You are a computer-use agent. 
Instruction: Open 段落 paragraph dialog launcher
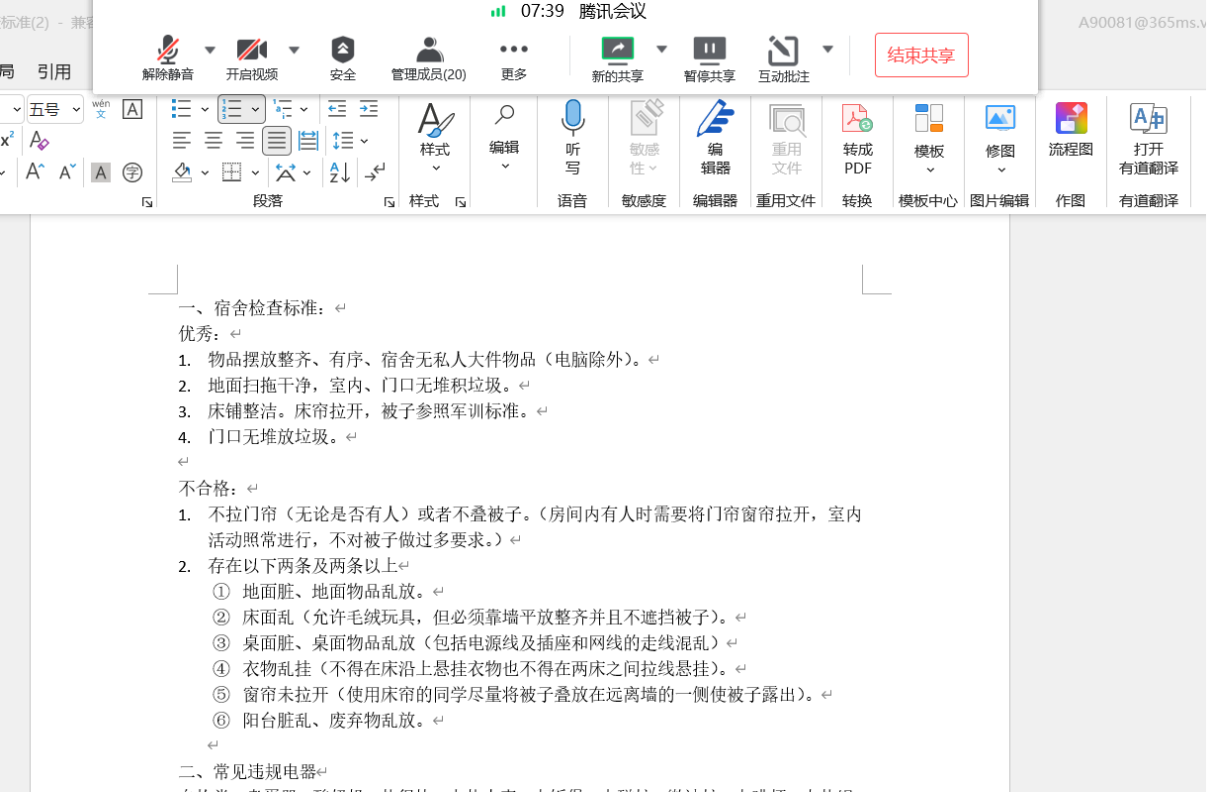[389, 202]
